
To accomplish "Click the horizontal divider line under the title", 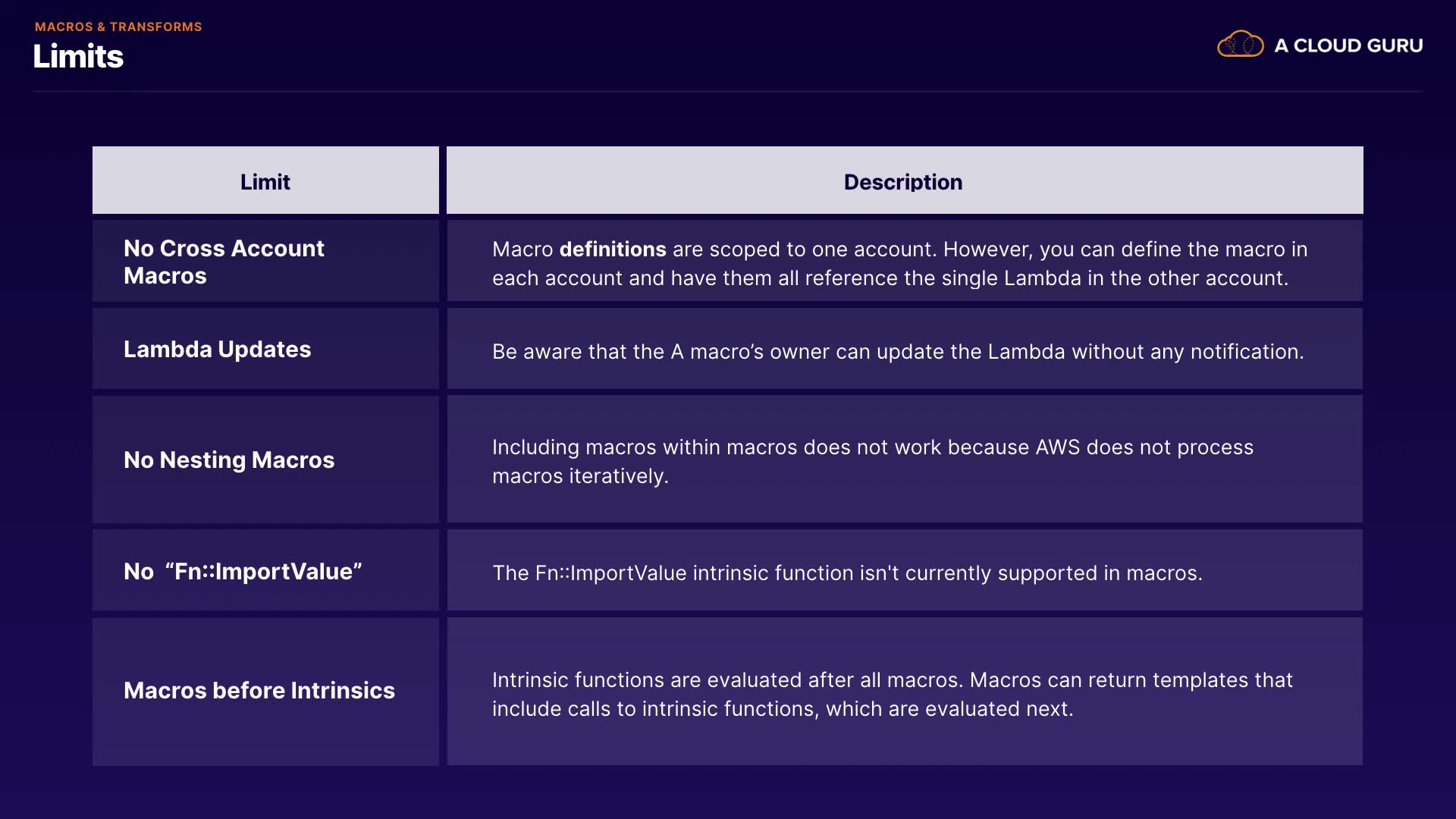I will (x=728, y=92).
